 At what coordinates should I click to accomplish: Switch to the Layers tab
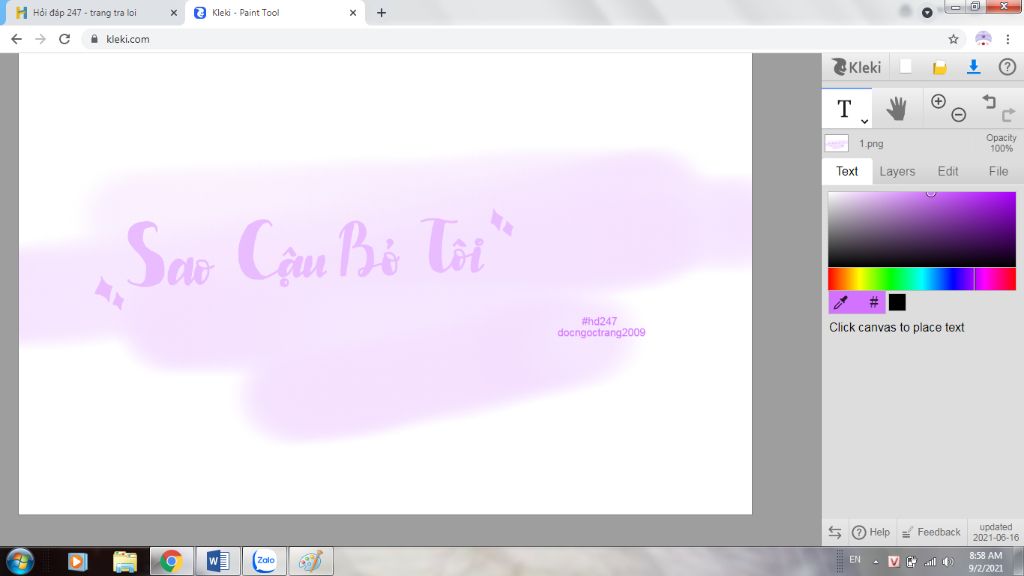pyautogui.click(x=897, y=171)
